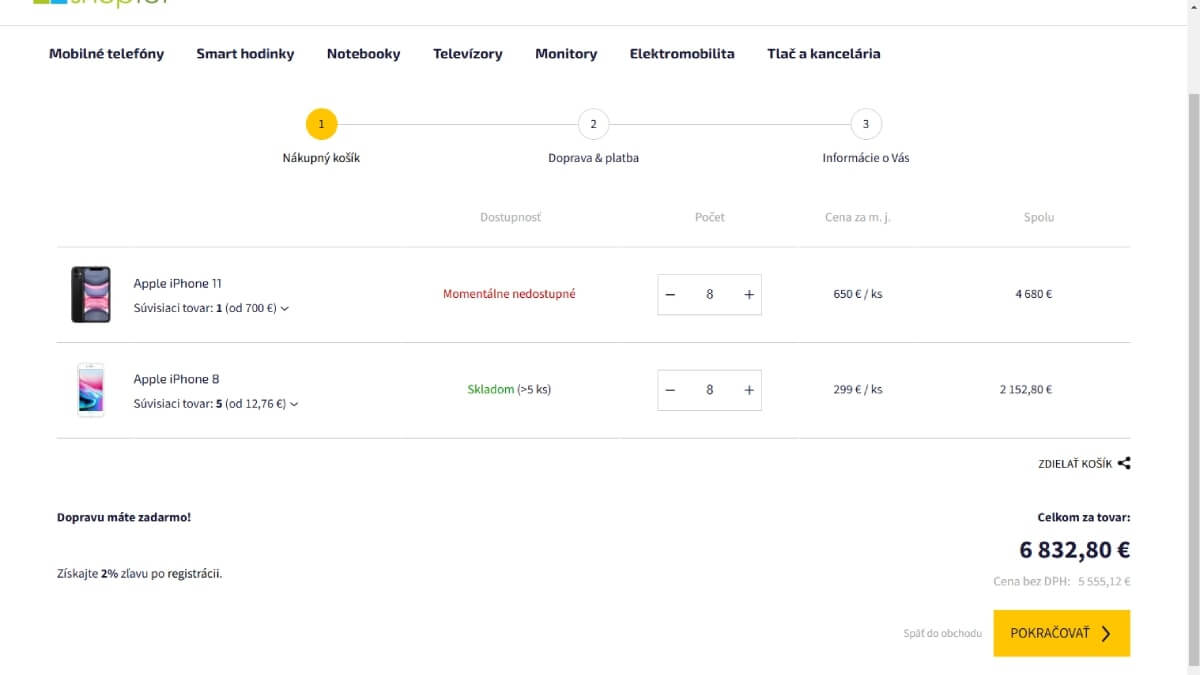1200x675 pixels.
Task: Click the 299 € / ks unit price
Action: tap(858, 390)
